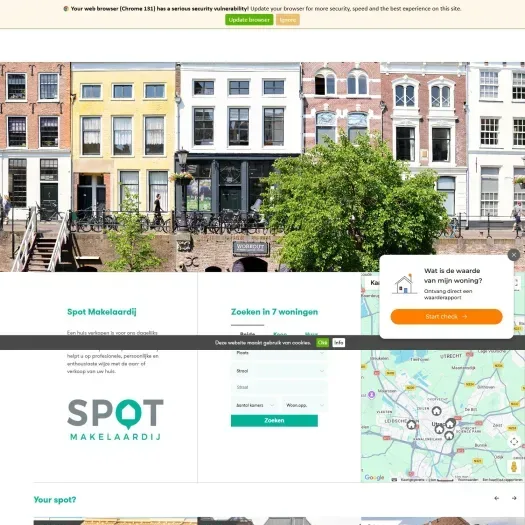Go to previous listing in Your spot carousel
The image size is (525, 525).
tap(497, 498)
